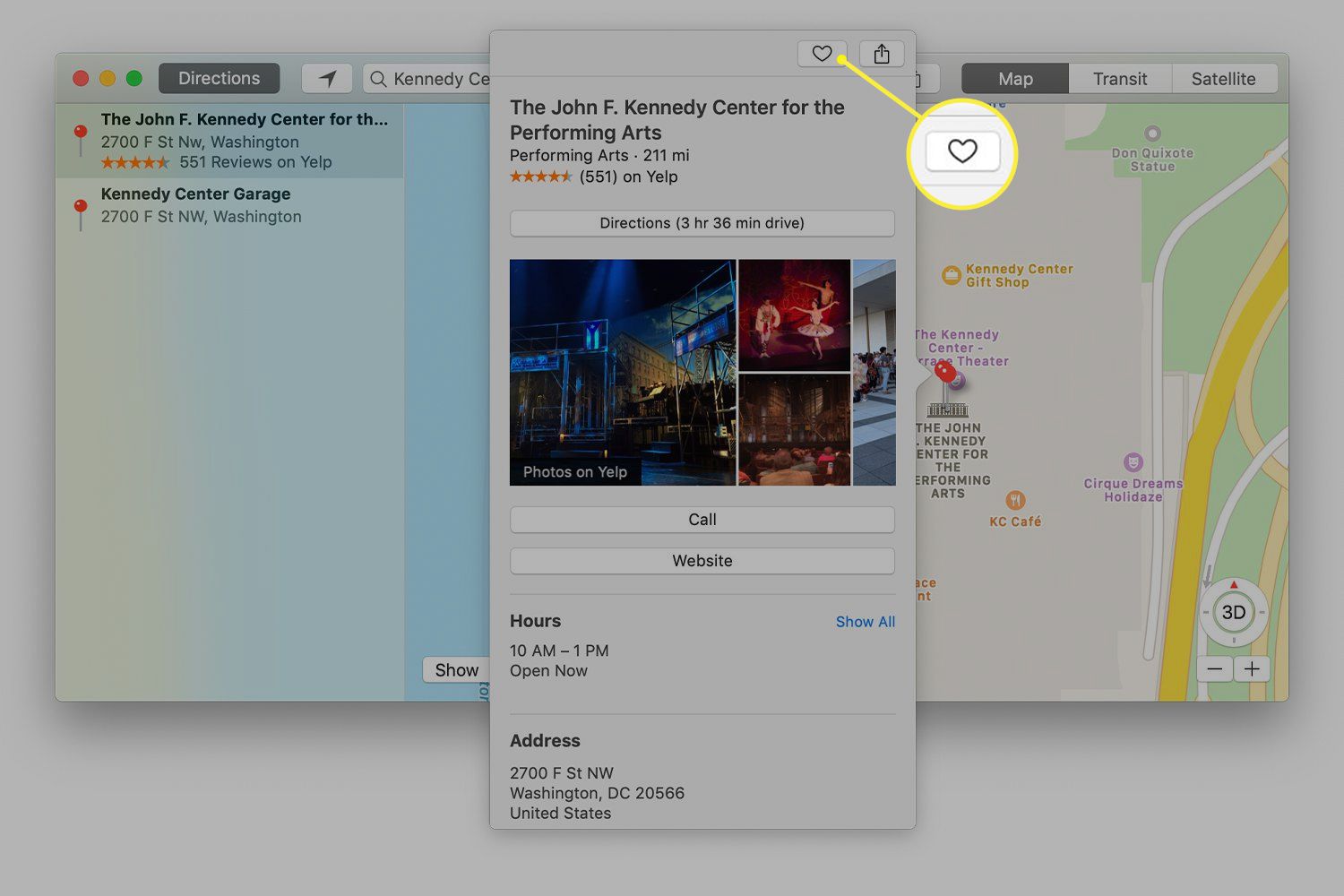Screen dimensions: 1344x896
Task: Click 551 Reviews on Yelp text
Action: coord(255,162)
